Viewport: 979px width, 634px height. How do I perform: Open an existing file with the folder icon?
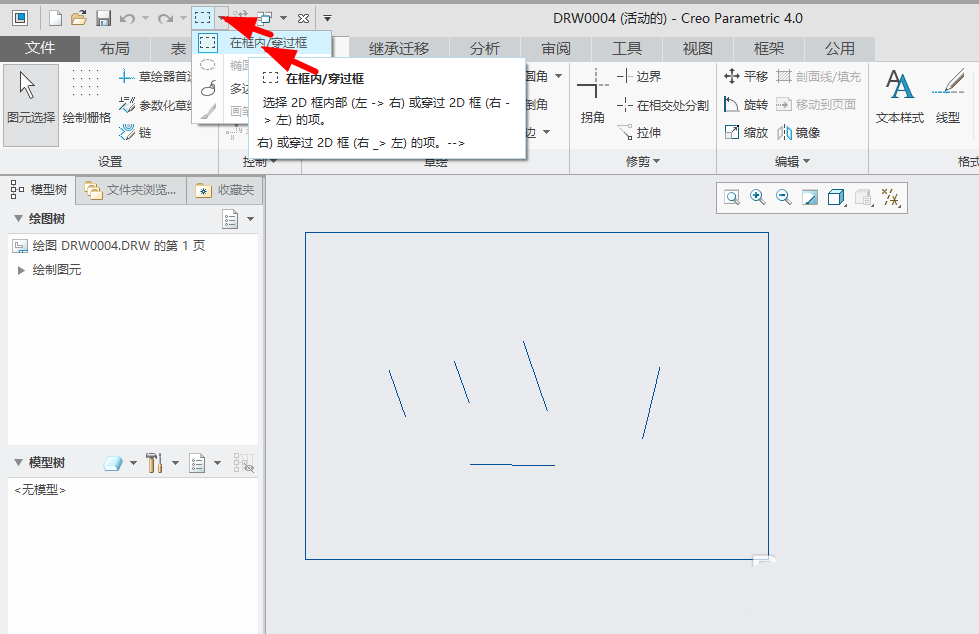79,18
